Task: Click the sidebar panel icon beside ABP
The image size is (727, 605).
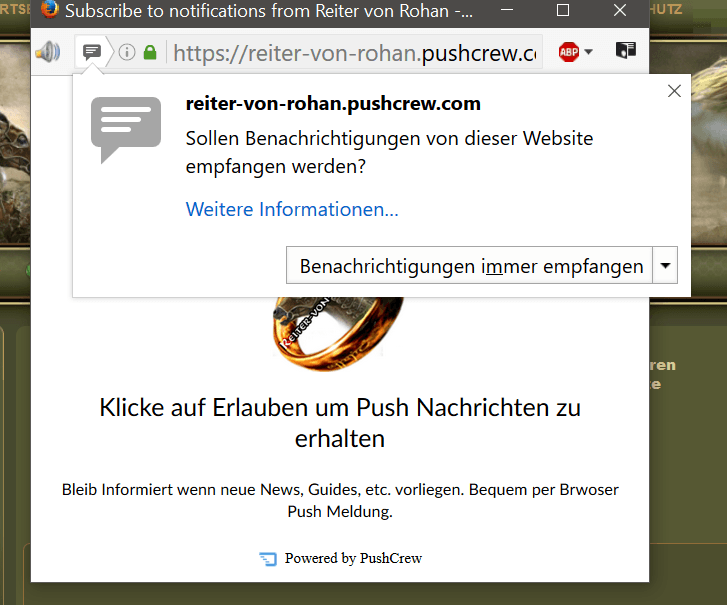Action: pyautogui.click(x=625, y=52)
